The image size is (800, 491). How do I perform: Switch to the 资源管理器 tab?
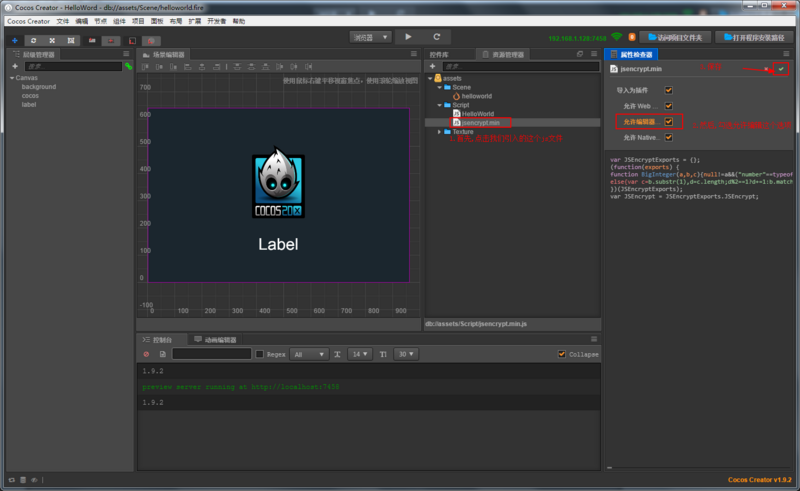pyautogui.click(x=503, y=55)
